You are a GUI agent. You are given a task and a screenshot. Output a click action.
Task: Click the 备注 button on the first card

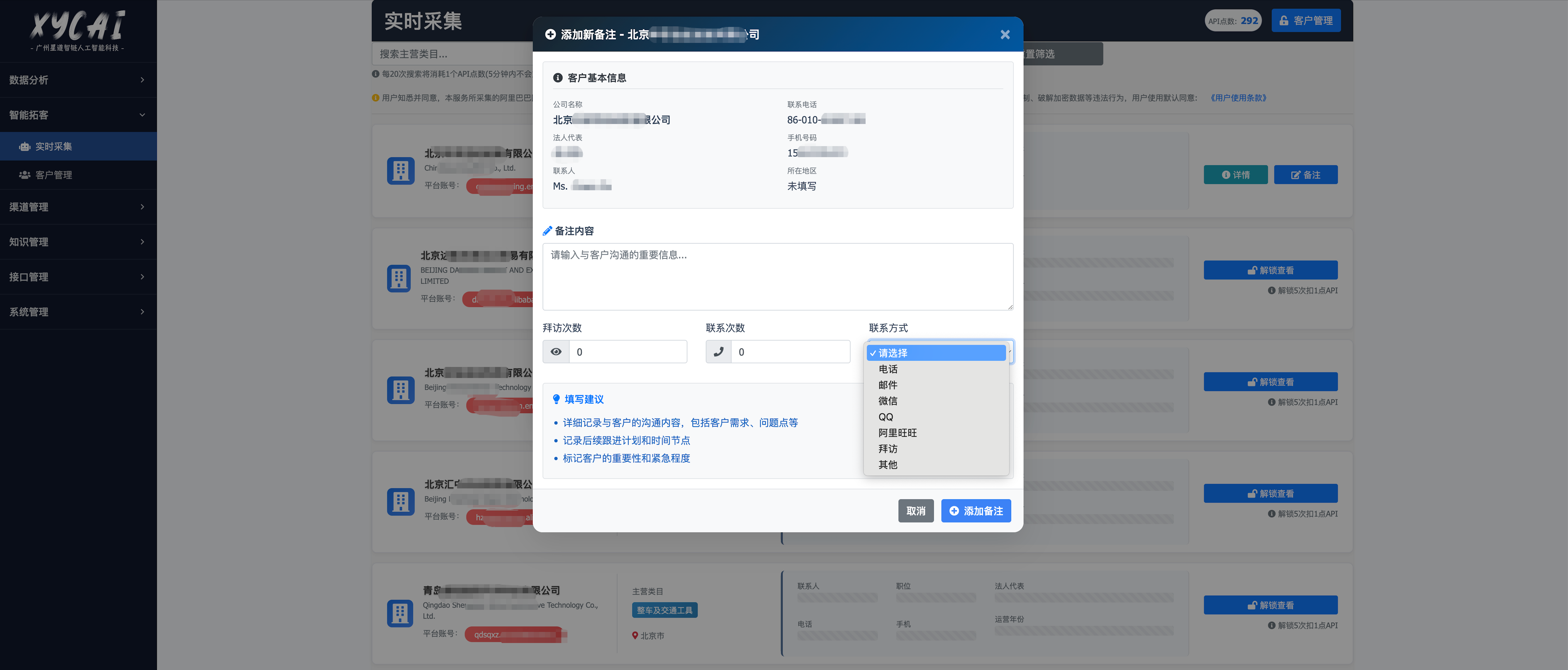click(1305, 175)
